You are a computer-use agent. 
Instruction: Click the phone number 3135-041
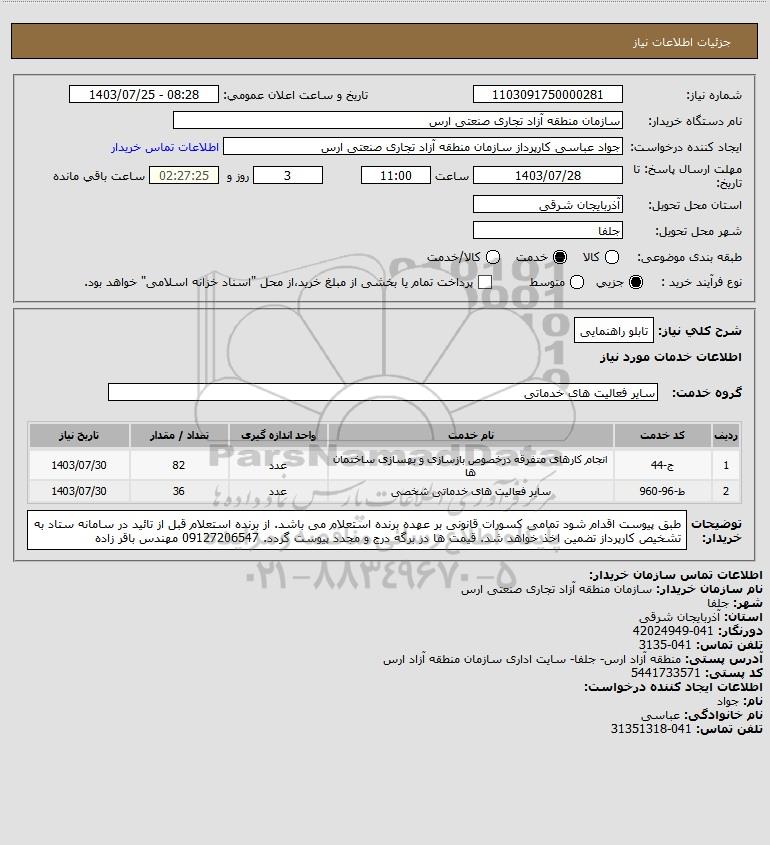pos(665,645)
